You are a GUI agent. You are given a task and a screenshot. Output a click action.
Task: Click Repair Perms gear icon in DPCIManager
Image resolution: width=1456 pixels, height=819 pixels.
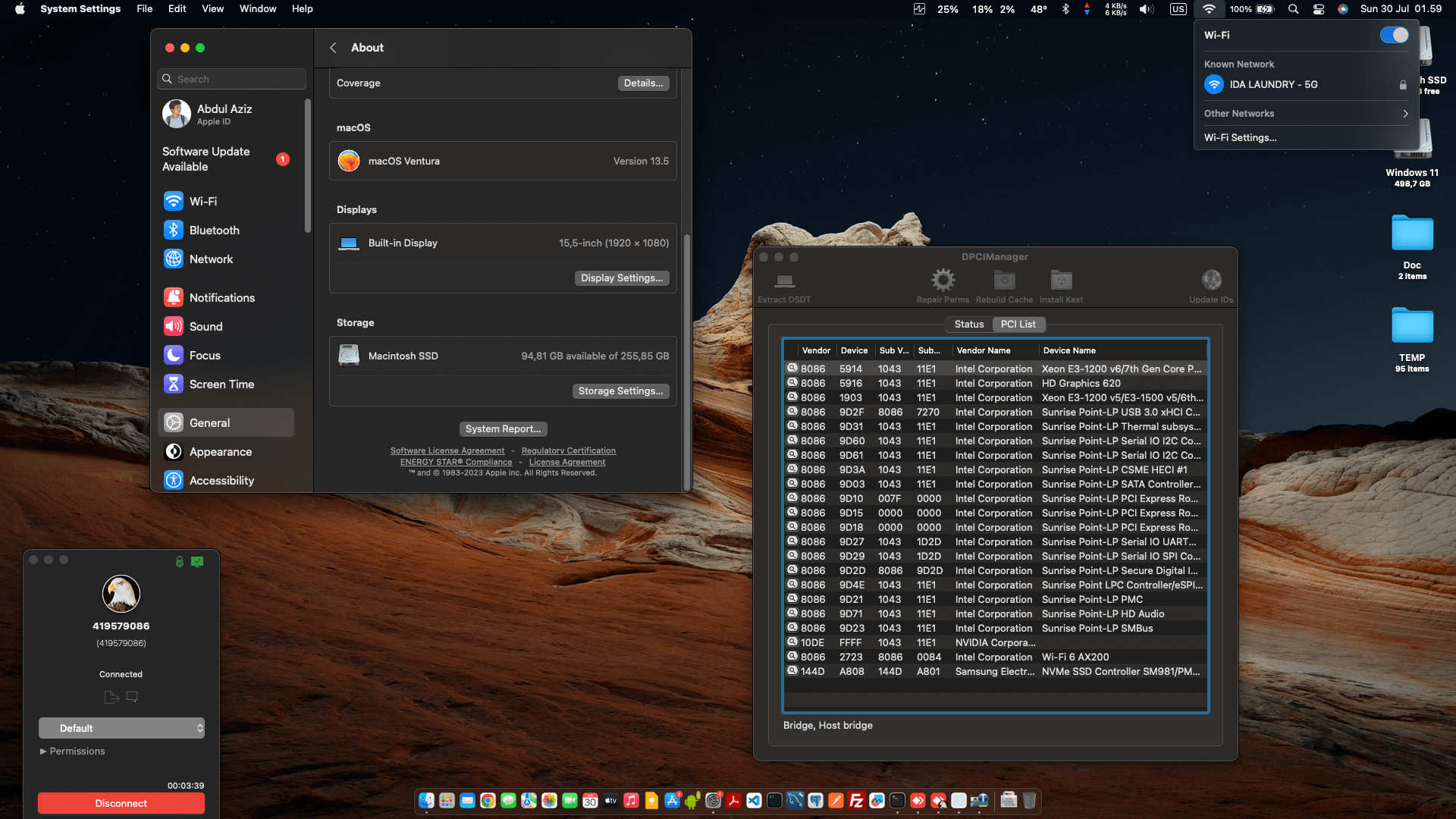(943, 281)
